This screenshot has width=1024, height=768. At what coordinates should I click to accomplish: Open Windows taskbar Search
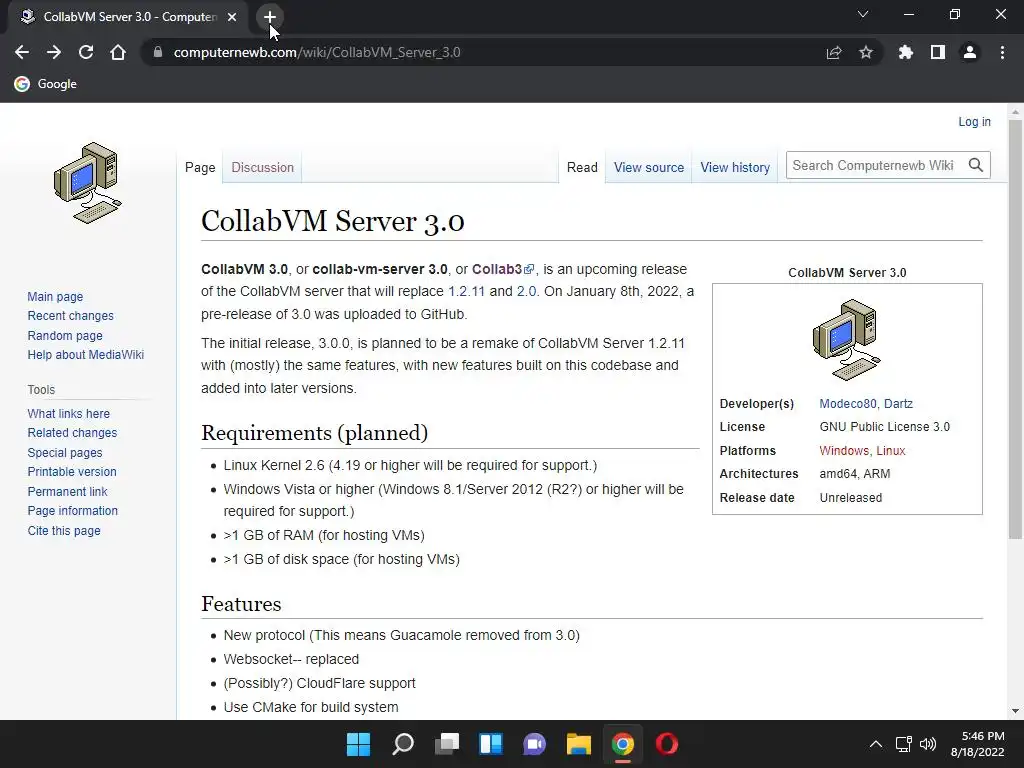pos(402,744)
